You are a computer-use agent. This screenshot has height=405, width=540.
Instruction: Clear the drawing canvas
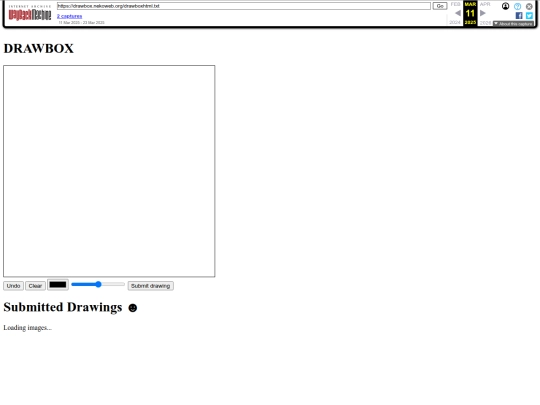35,286
